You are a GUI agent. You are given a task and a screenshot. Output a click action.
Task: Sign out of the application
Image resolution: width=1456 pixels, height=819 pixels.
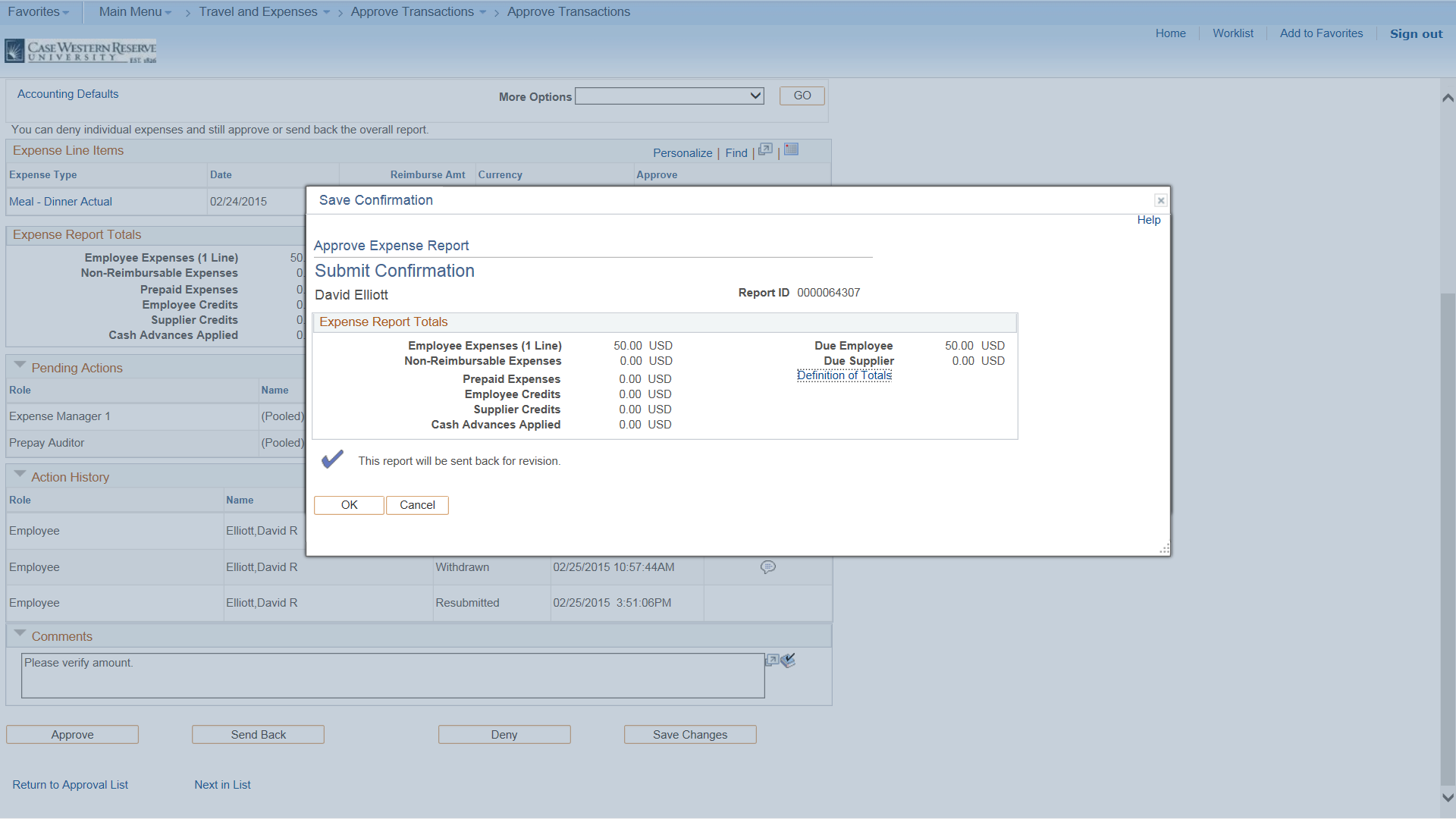(x=1415, y=33)
